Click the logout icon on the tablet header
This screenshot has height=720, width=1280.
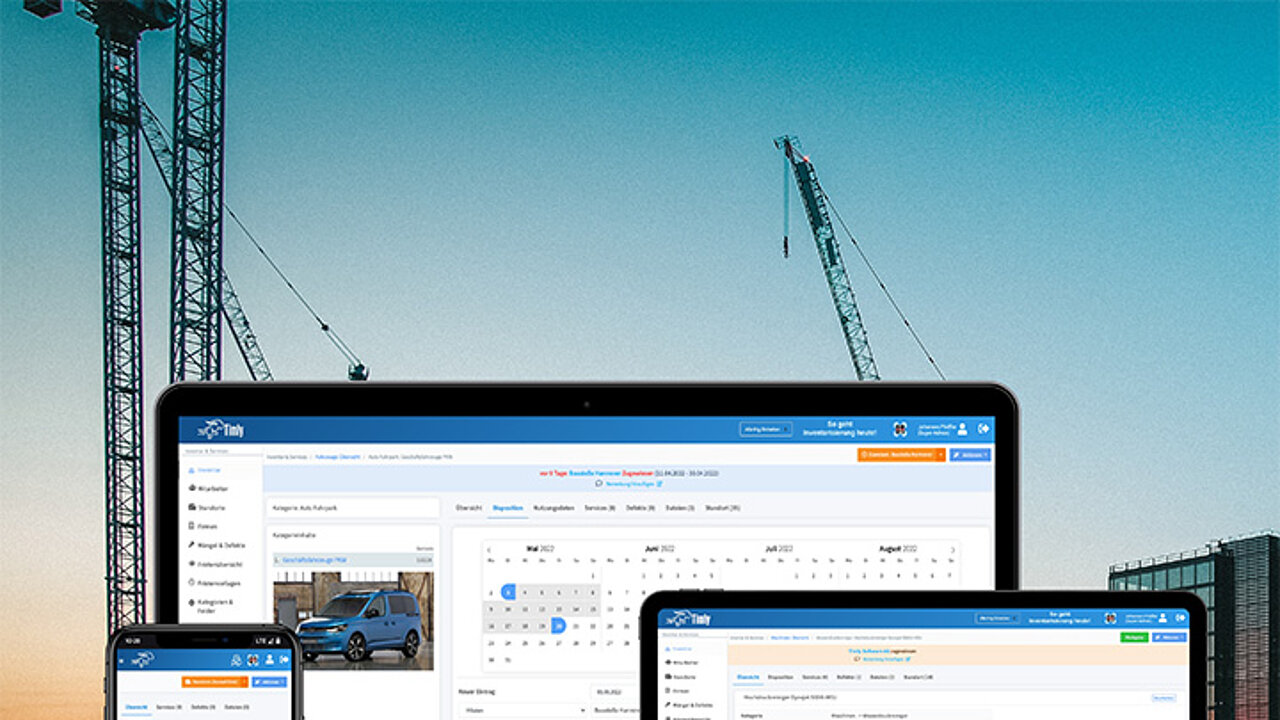coord(1180,618)
